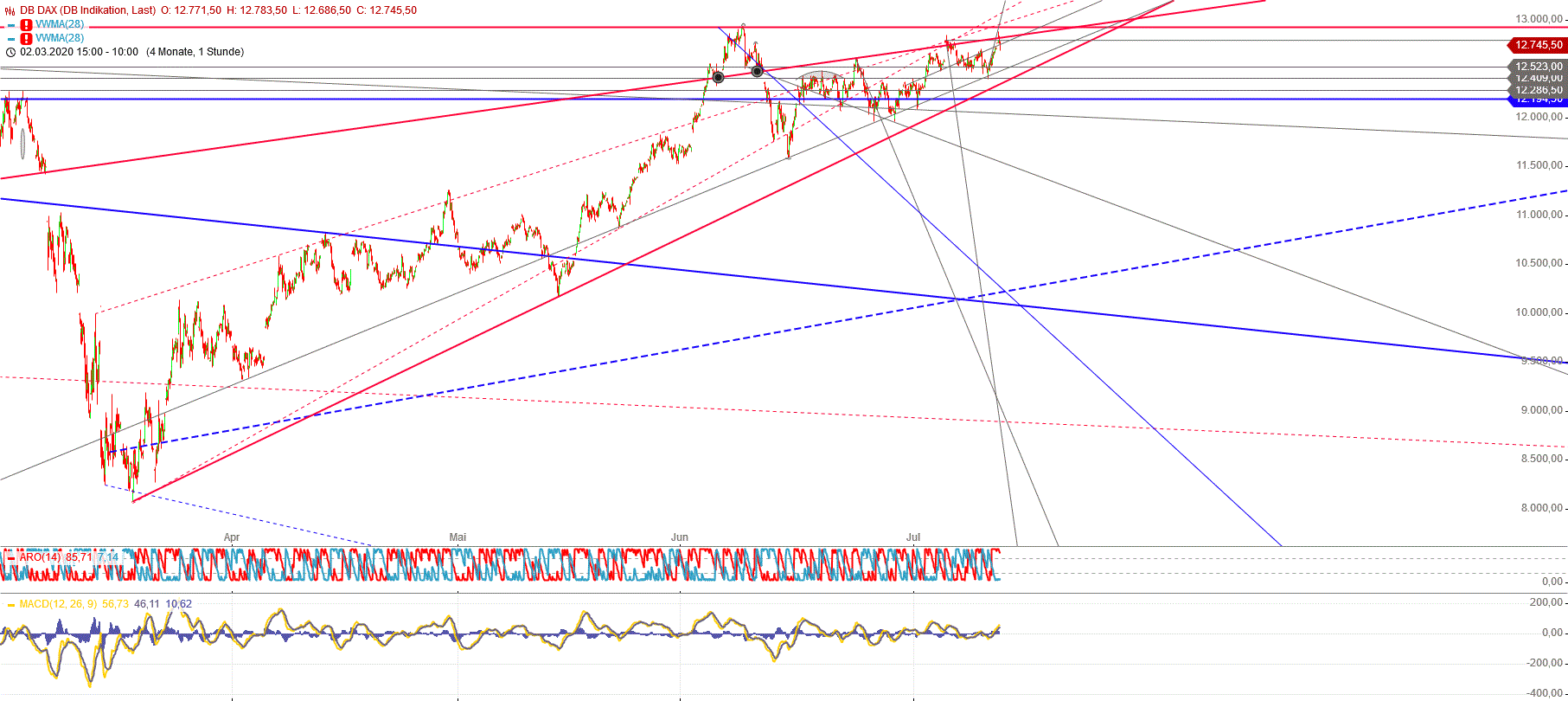Click the date range 02.03.2020 15:00 - 10:00
Viewport: 1568px width, 701px height.
coord(80,52)
